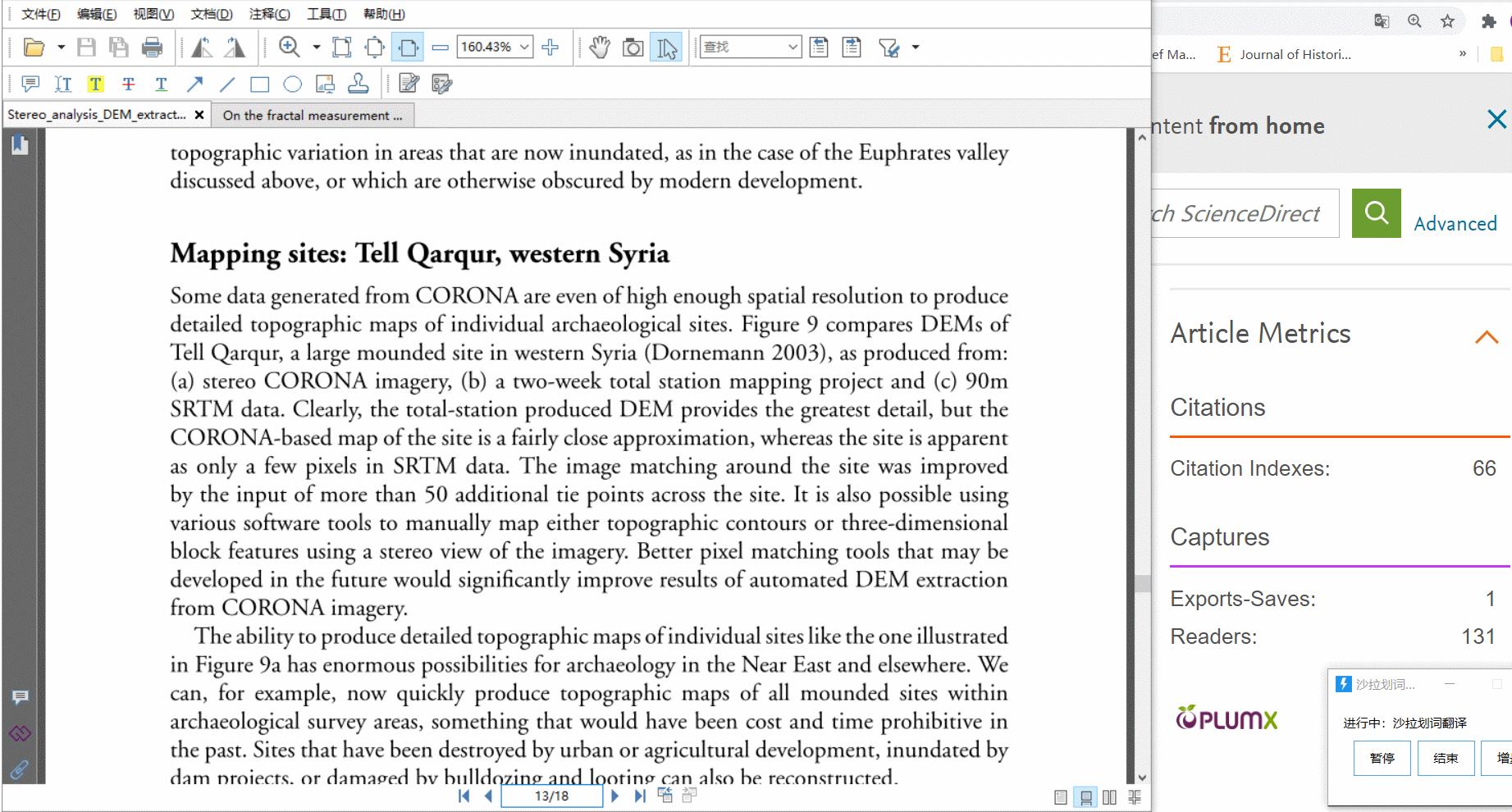1512x812 pixels.
Task: Switch to On the fractal measurement tab
Action: coord(312,116)
